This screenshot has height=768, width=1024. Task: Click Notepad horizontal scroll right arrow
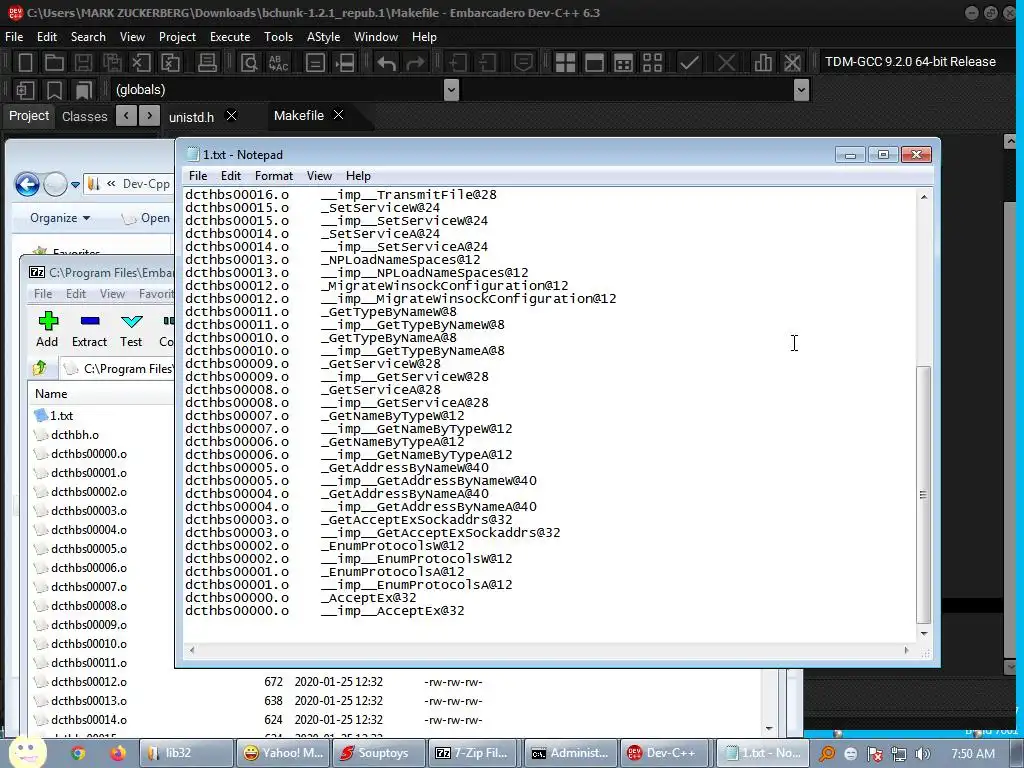906,650
